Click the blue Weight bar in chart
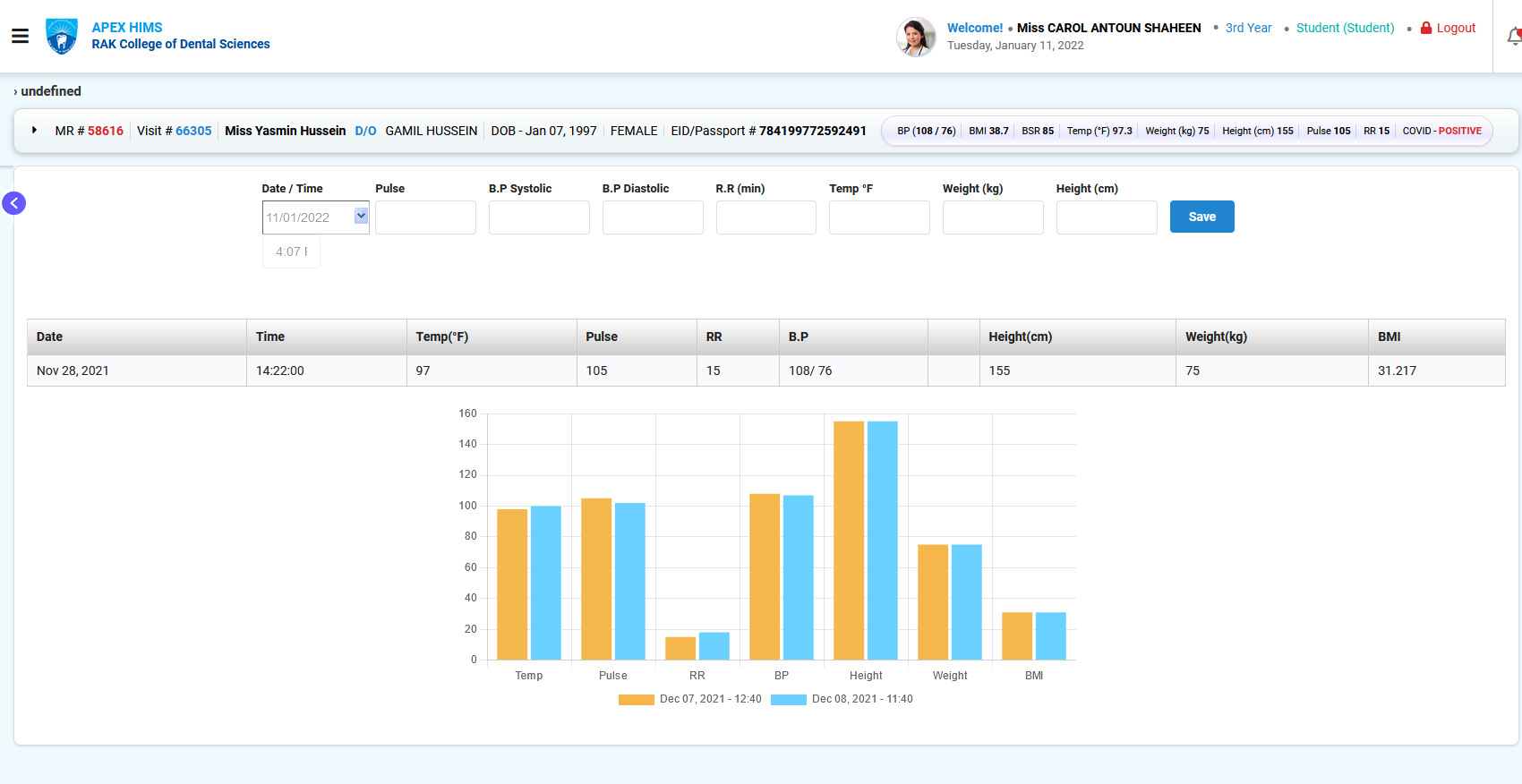 pyautogui.click(x=967, y=602)
